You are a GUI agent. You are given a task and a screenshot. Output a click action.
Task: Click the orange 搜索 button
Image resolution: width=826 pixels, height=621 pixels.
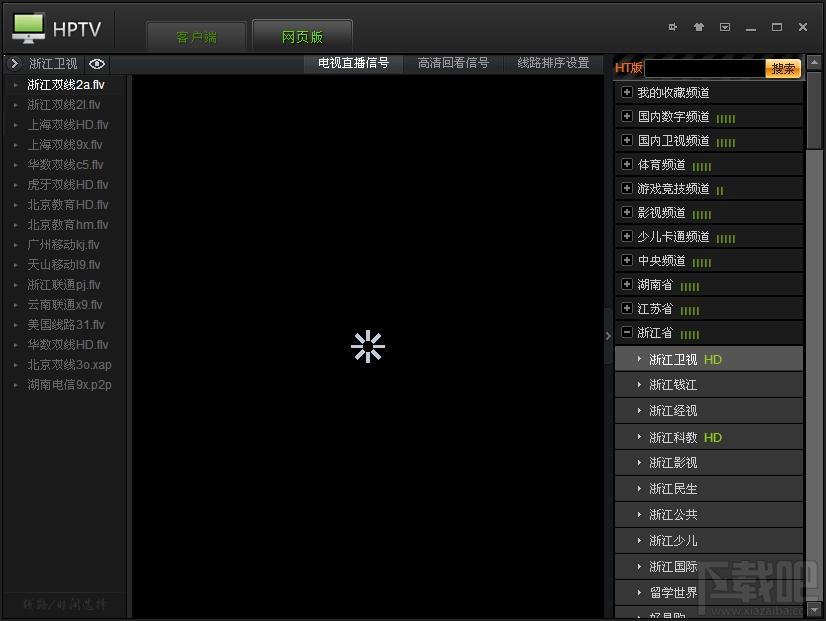tap(783, 68)
